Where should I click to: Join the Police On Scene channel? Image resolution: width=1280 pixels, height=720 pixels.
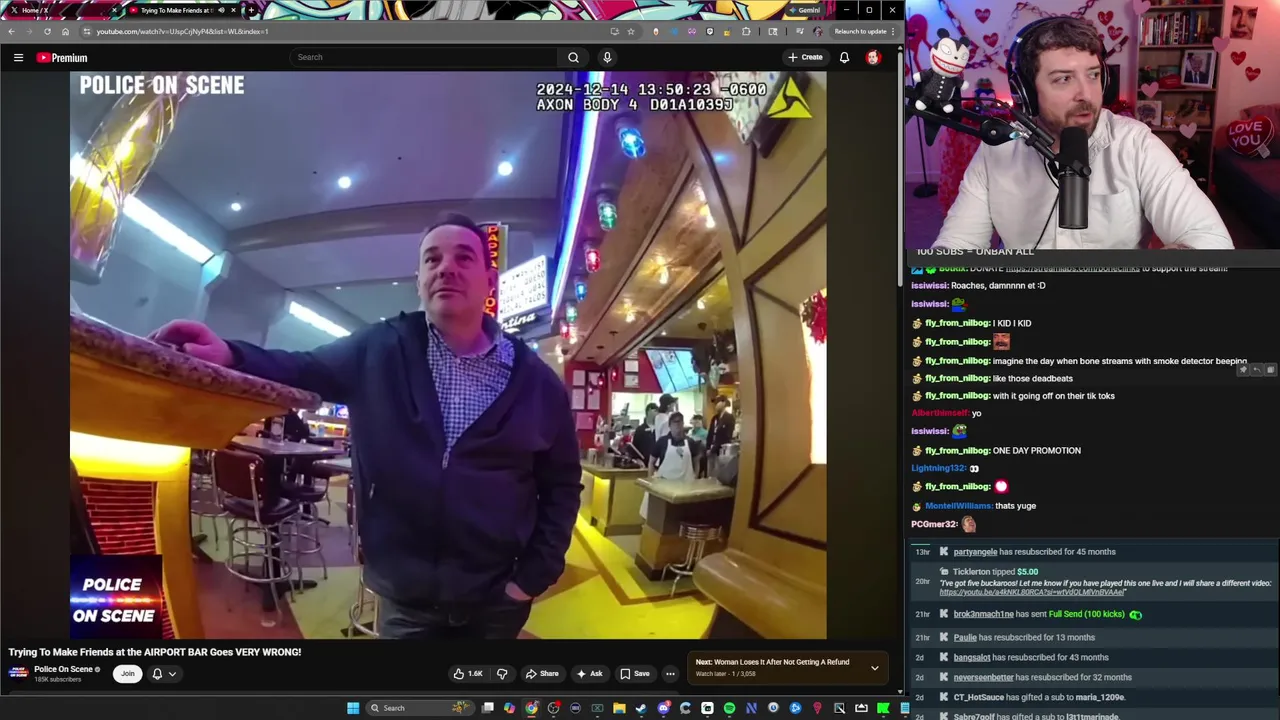click(x=127, y=674)
